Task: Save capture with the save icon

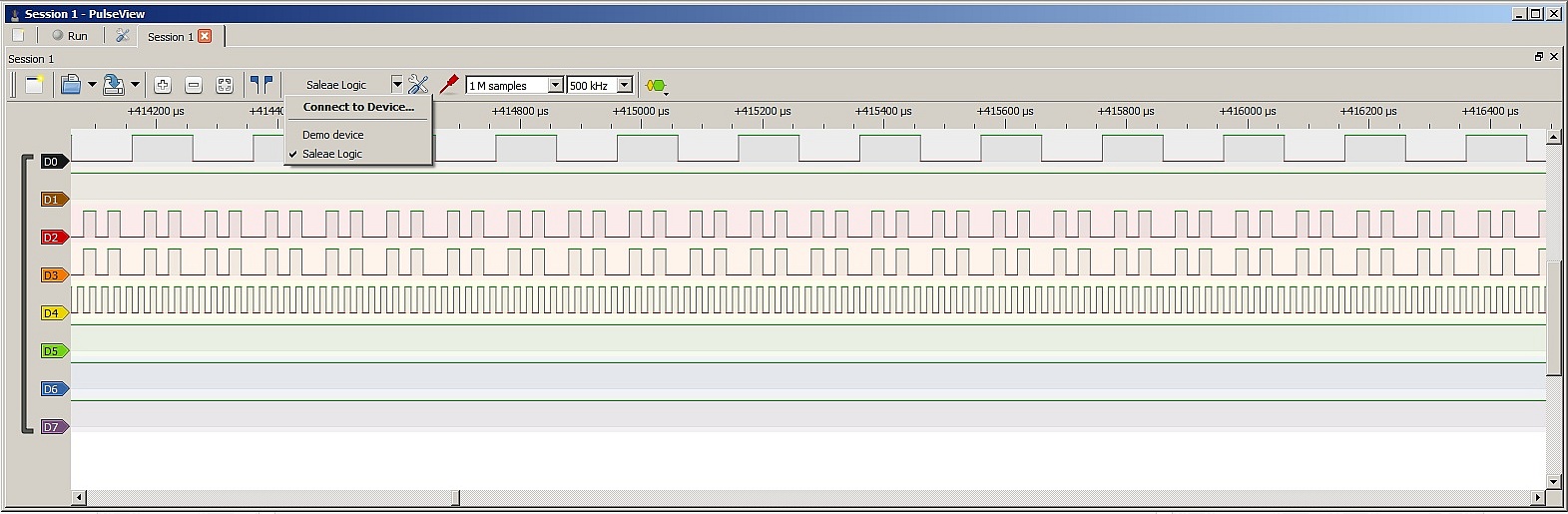Action: click(x=114, y=85)
